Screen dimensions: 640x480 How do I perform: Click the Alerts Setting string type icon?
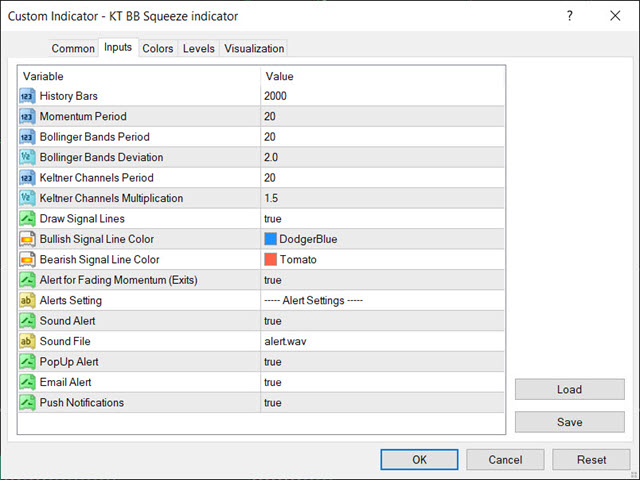click(x=27, y=300)
